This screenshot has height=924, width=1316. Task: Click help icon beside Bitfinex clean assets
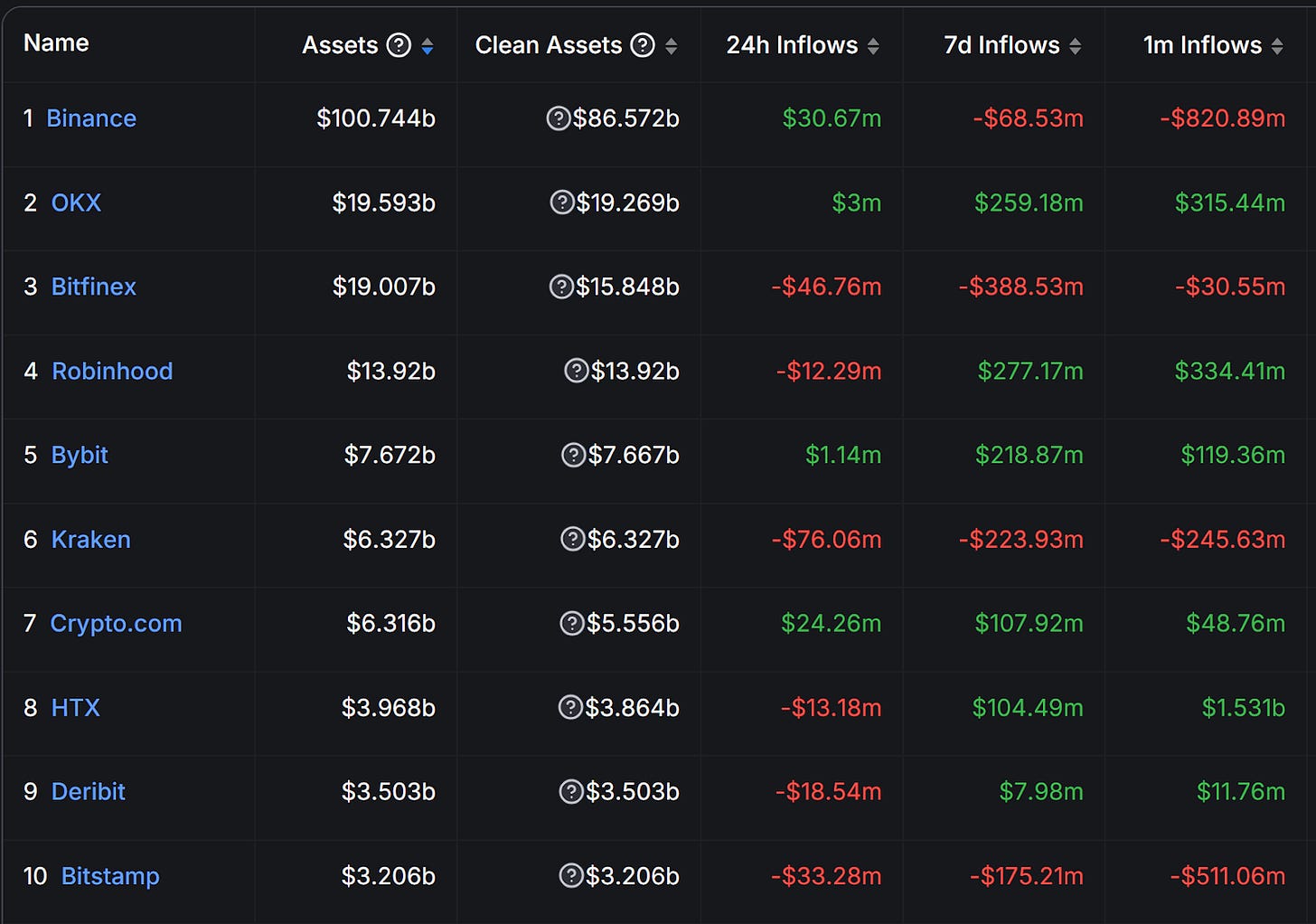point(561,287)
